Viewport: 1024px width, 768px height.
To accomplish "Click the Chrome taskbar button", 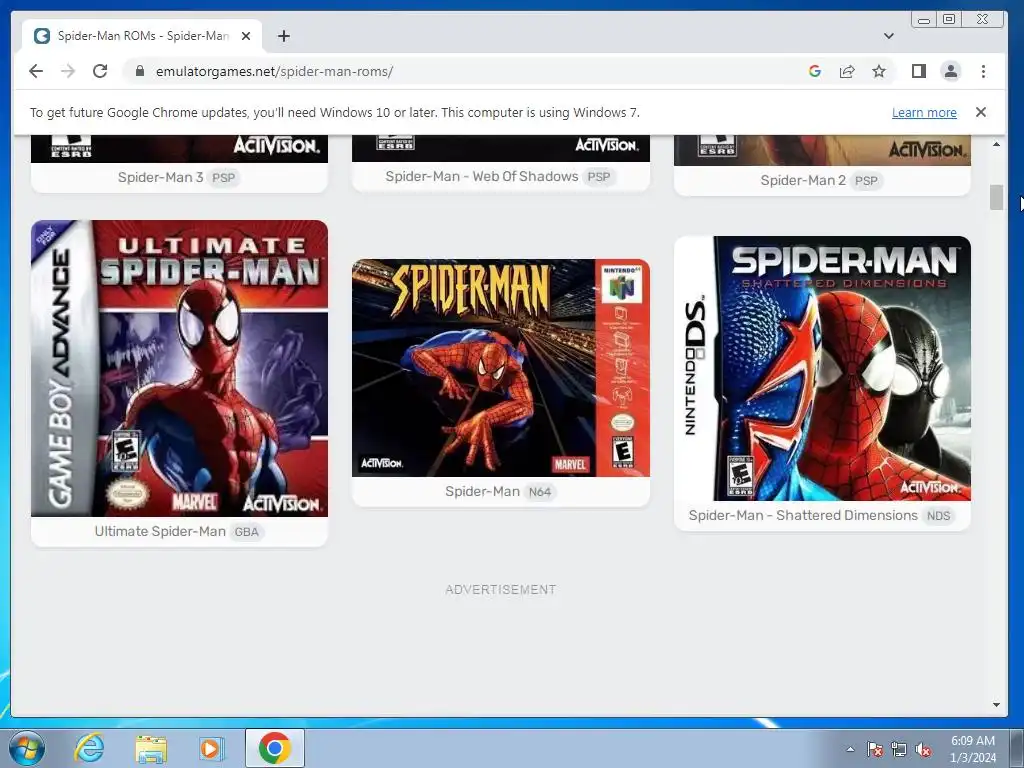I will (275, 748).
